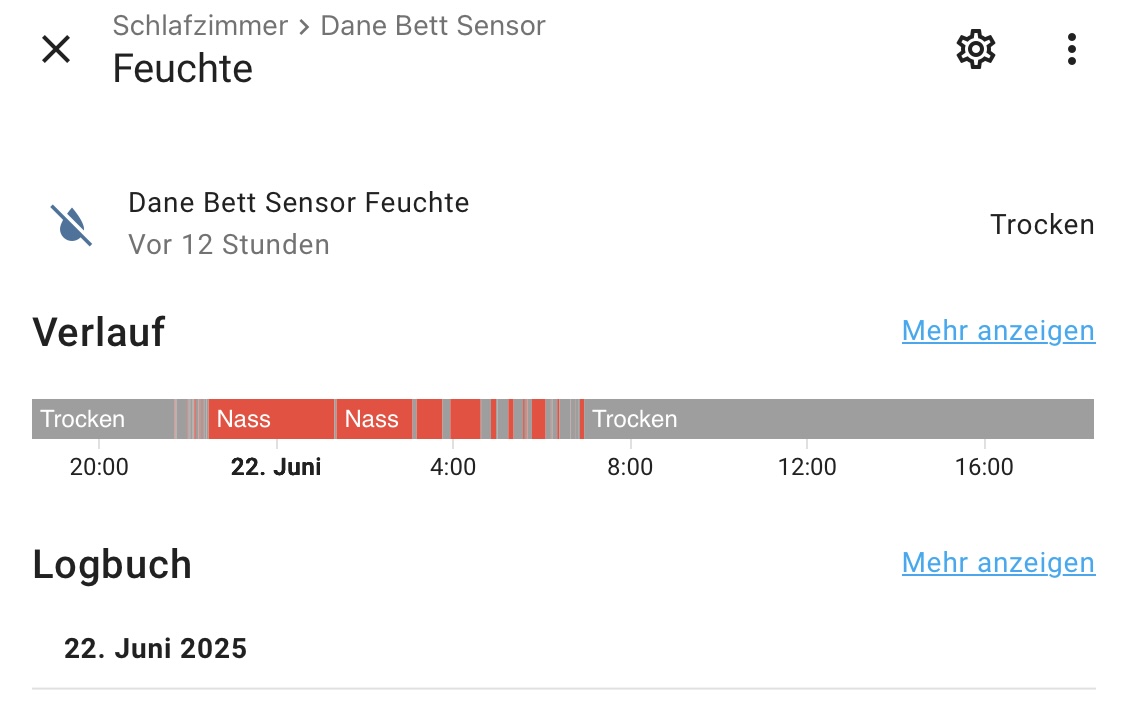Close the Feuchte dialog with the X icon

tap(55, 49)
